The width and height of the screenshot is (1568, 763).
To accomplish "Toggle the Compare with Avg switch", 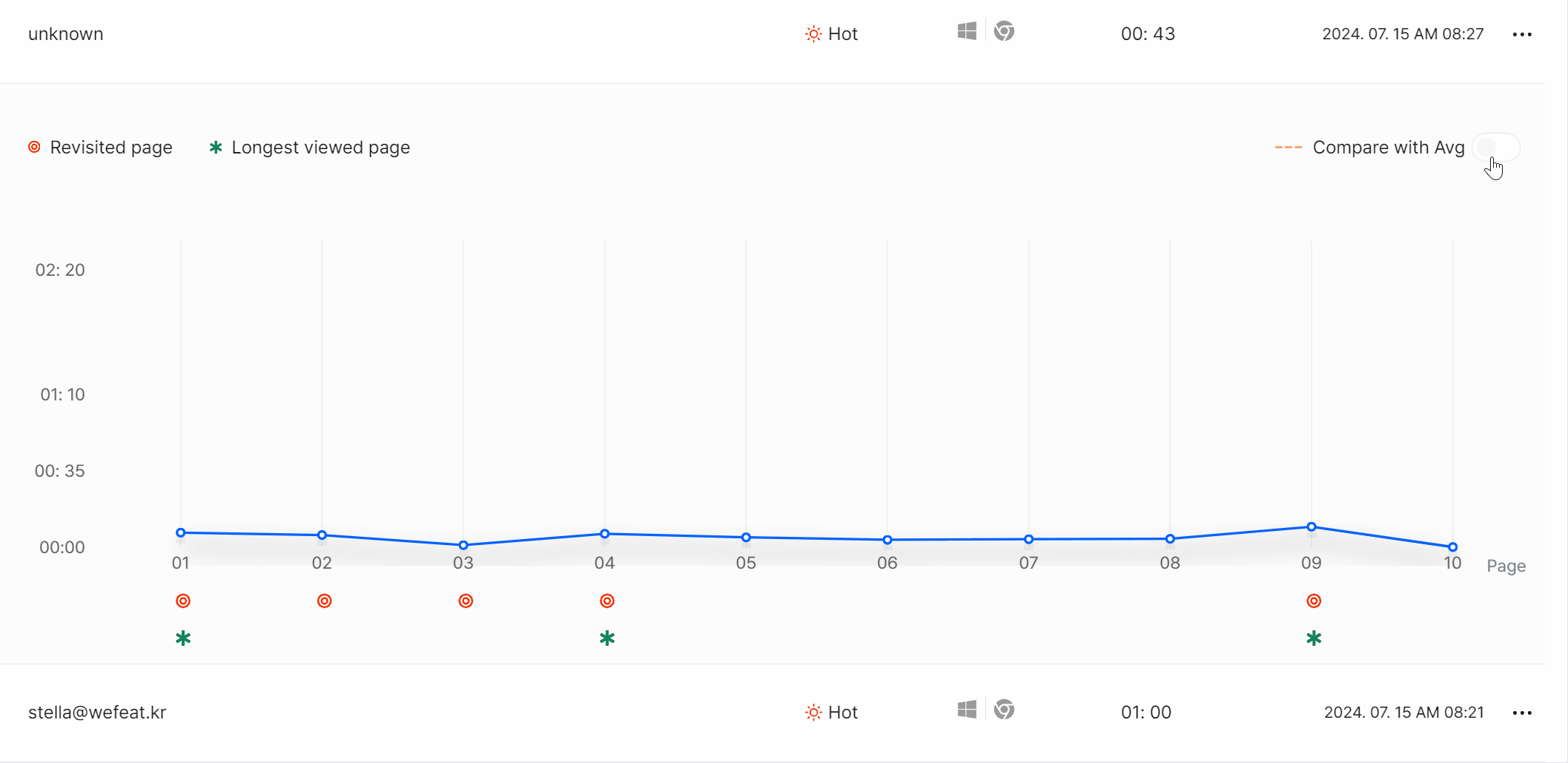I will pyautogui.click(x=1495, y=148).
